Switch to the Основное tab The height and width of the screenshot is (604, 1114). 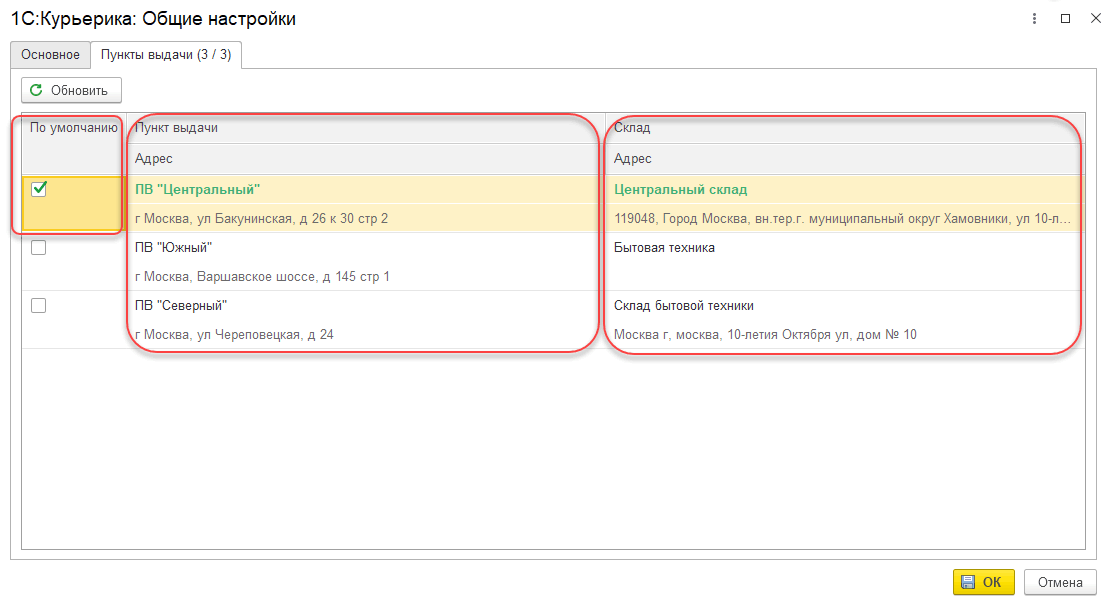(50, 54)
